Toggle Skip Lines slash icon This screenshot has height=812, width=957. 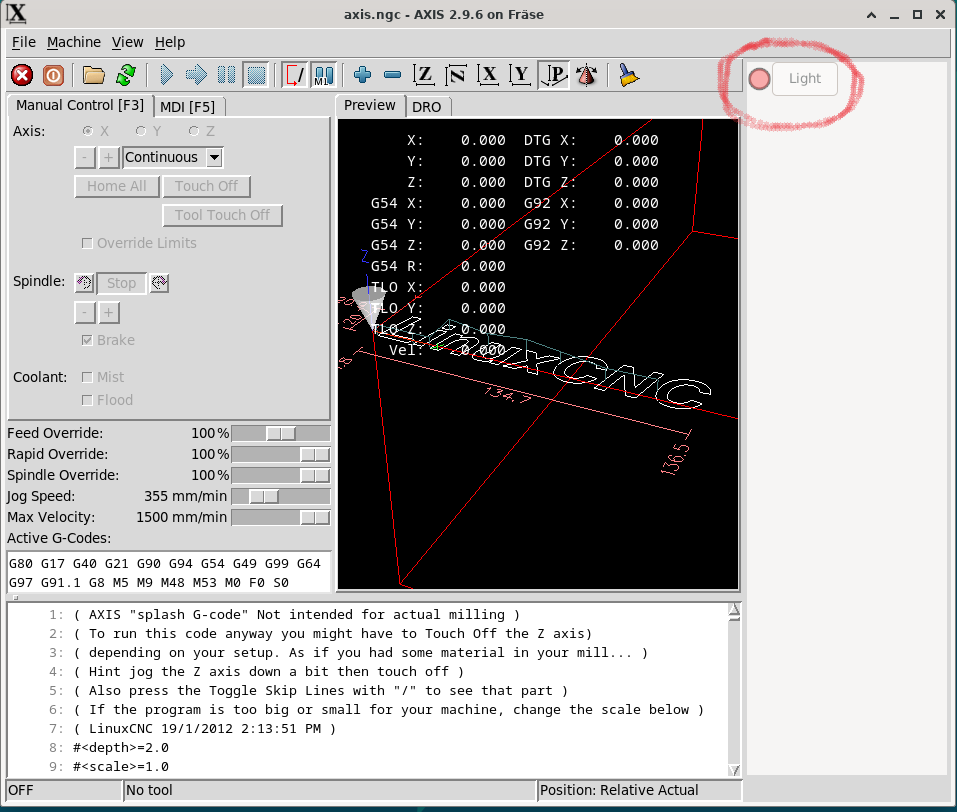pyautogui.click(x=294, y=75)
